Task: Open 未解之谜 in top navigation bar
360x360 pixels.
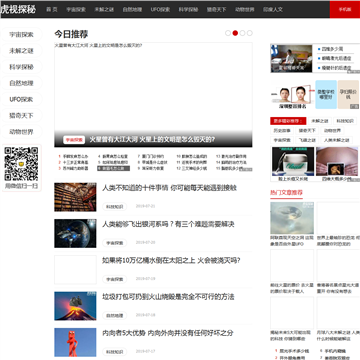Action: (x=104, y=9)
